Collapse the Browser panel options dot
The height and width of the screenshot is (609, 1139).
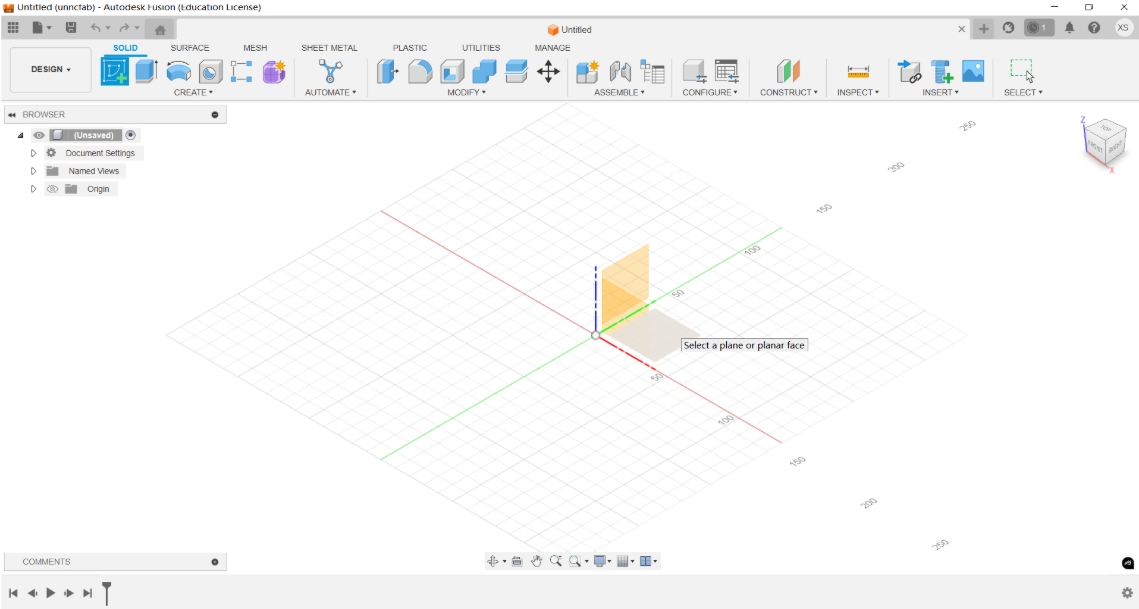pos(215,115)
